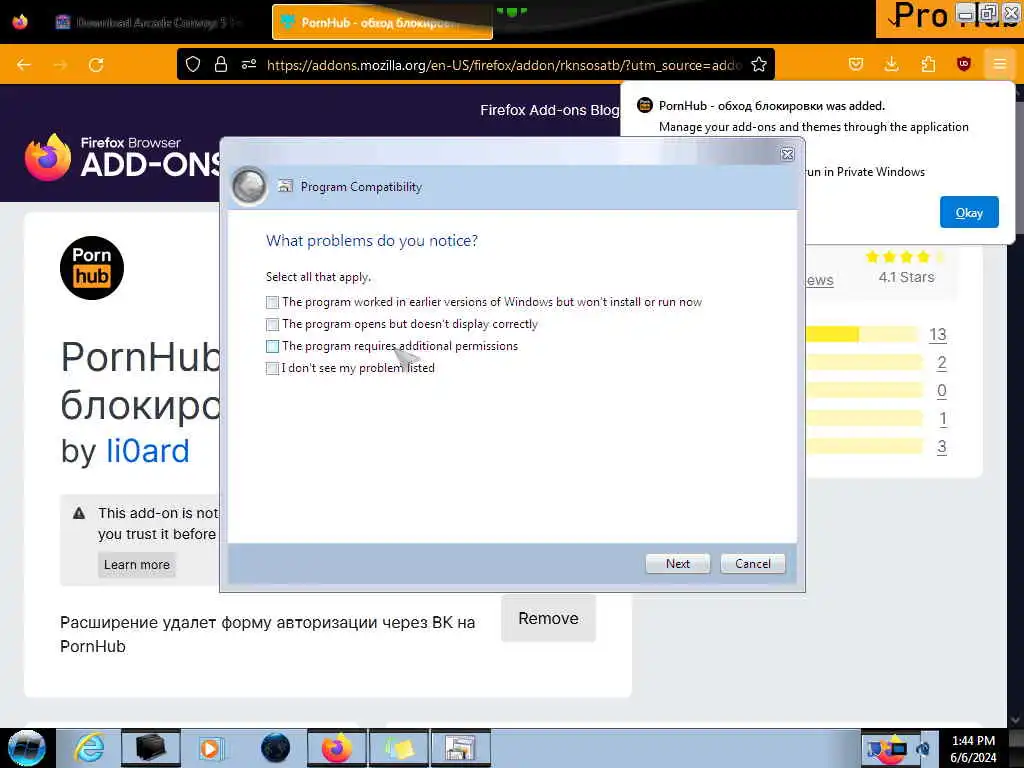Click the dialog's round back arrow button
The width and height of the screenshot is (1024, 768).
click(x=249, y=186)
